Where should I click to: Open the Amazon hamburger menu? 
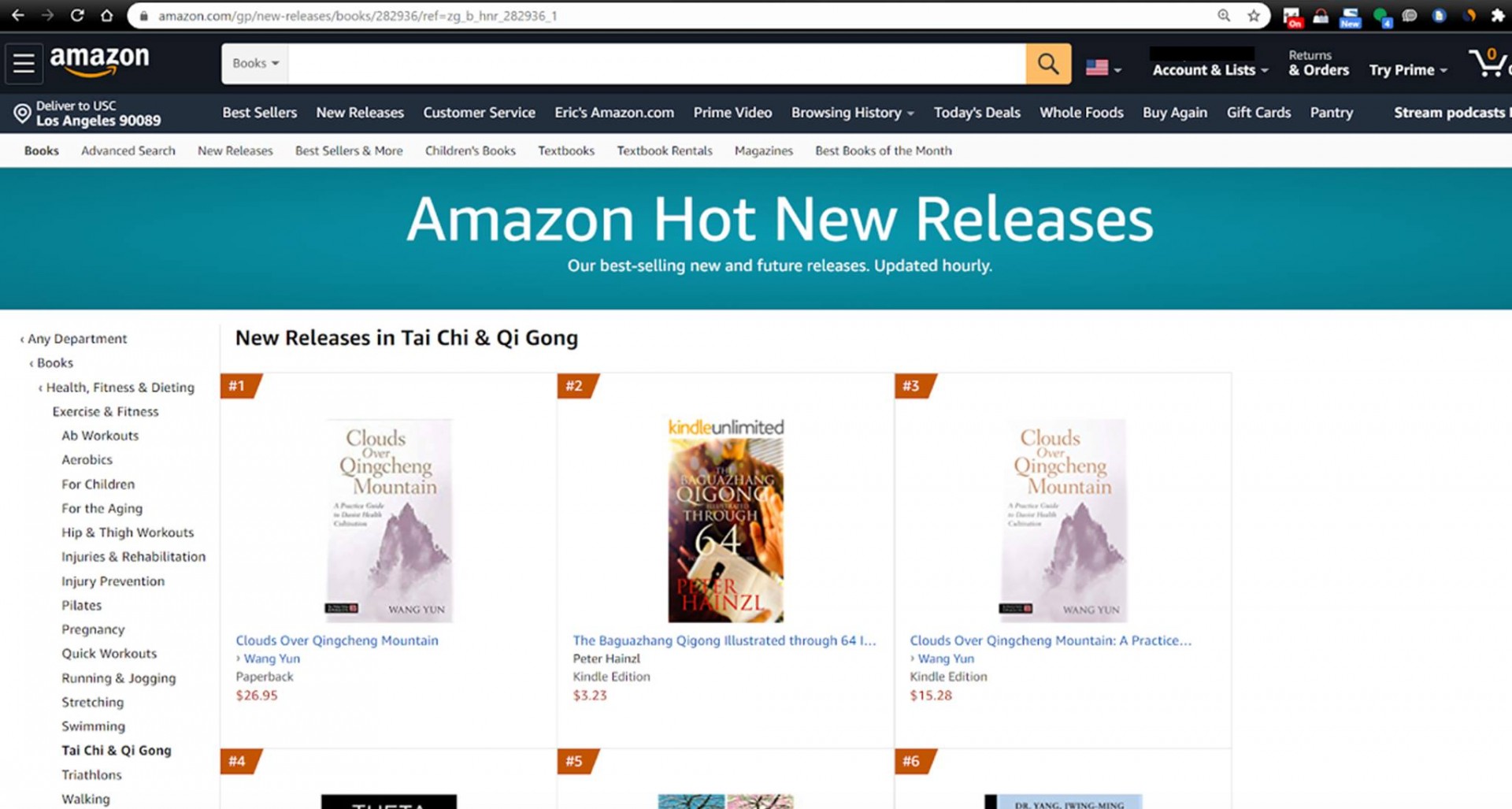coord(24,63)
